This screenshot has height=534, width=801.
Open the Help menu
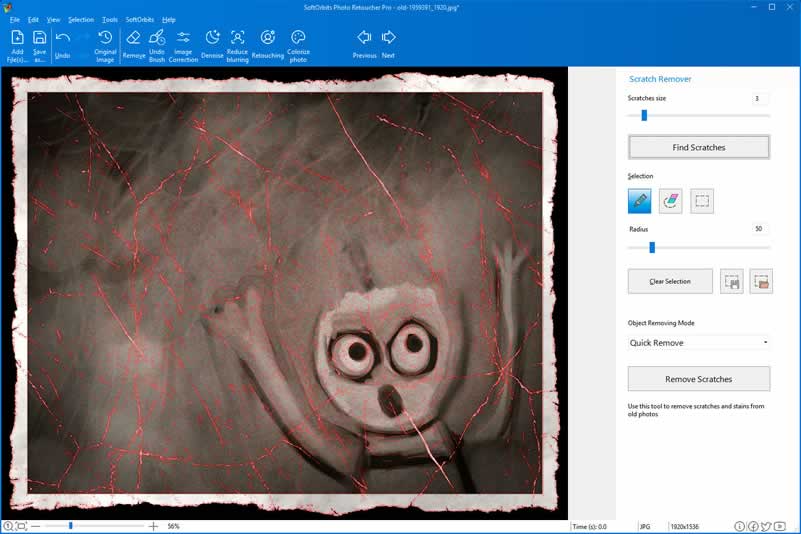(169, 19)
